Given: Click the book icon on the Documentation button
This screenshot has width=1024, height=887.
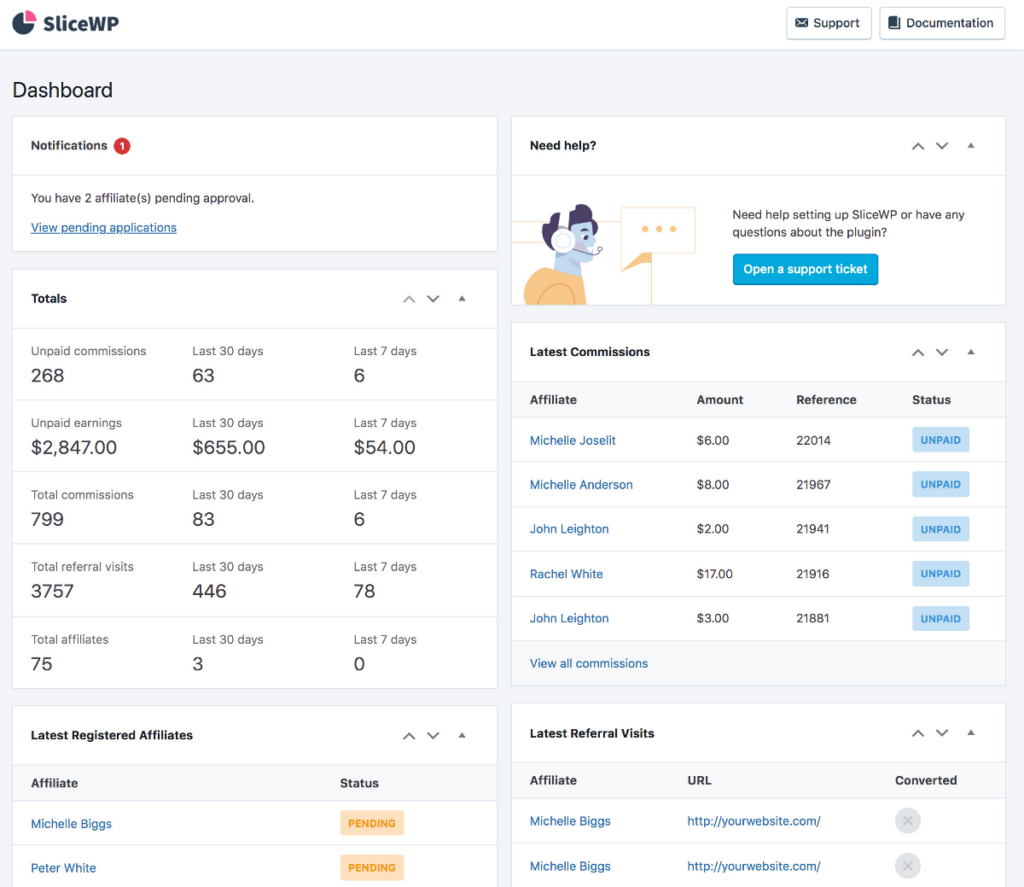Looking at the screenshot, I should coord(893,23).
